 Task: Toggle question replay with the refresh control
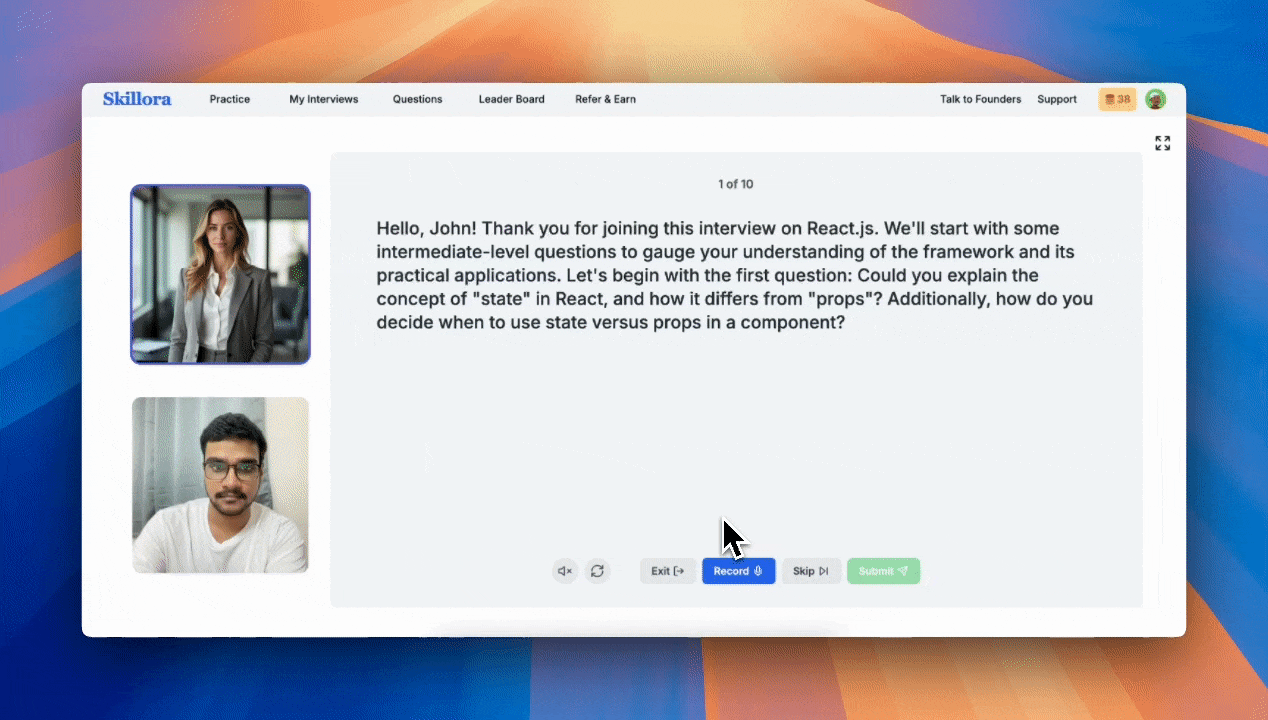597,570
